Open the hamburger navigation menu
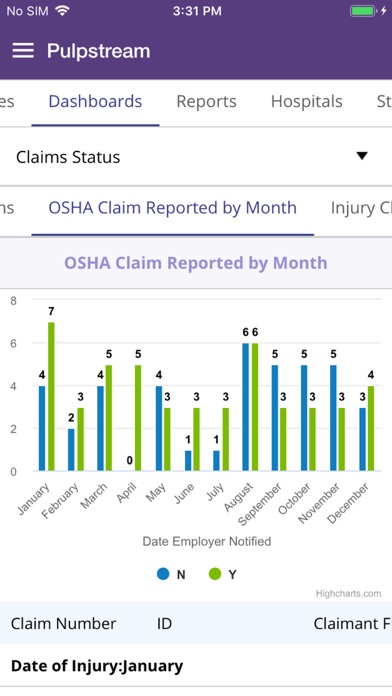Screen dimensions: 392x696 tap(23, 51)
